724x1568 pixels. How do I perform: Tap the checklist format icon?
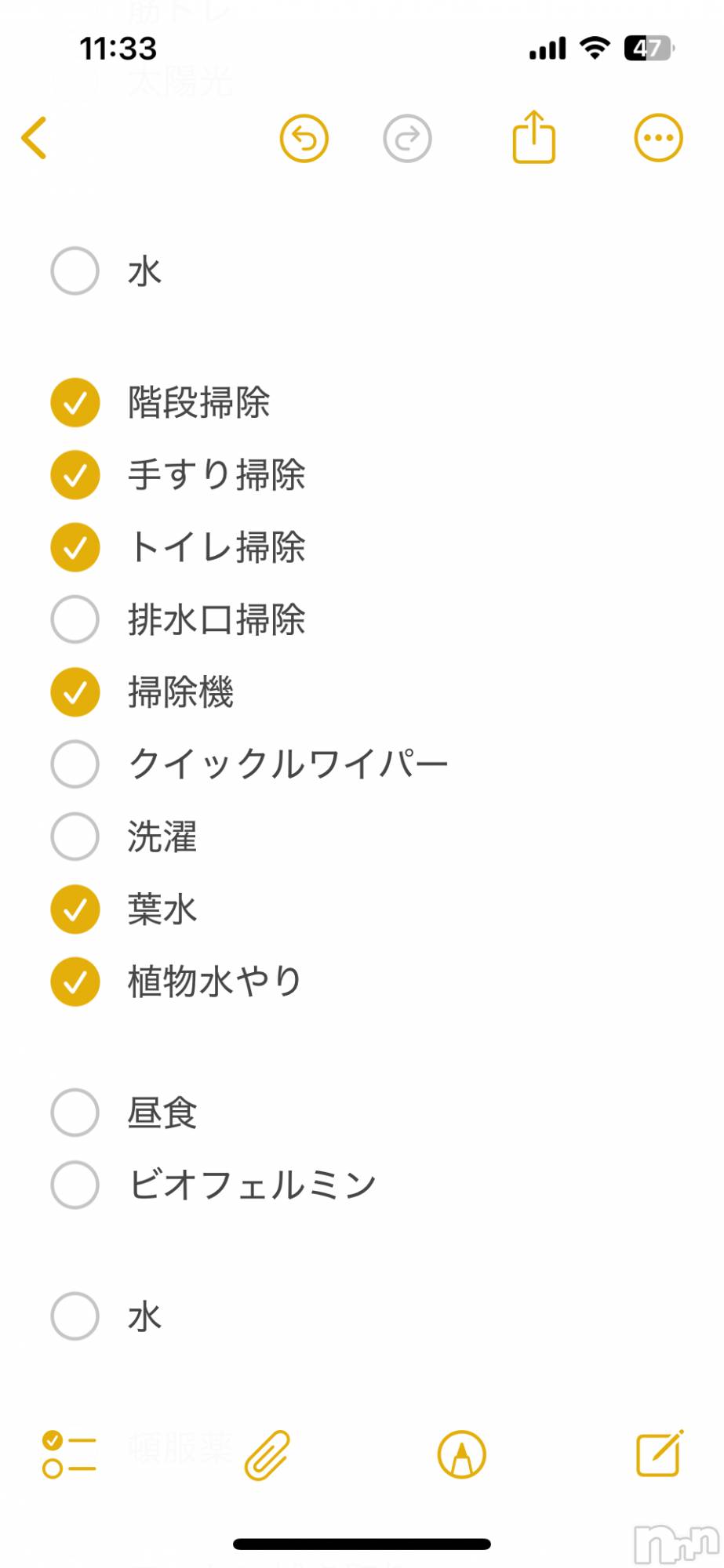click(x=69, y=1455)
